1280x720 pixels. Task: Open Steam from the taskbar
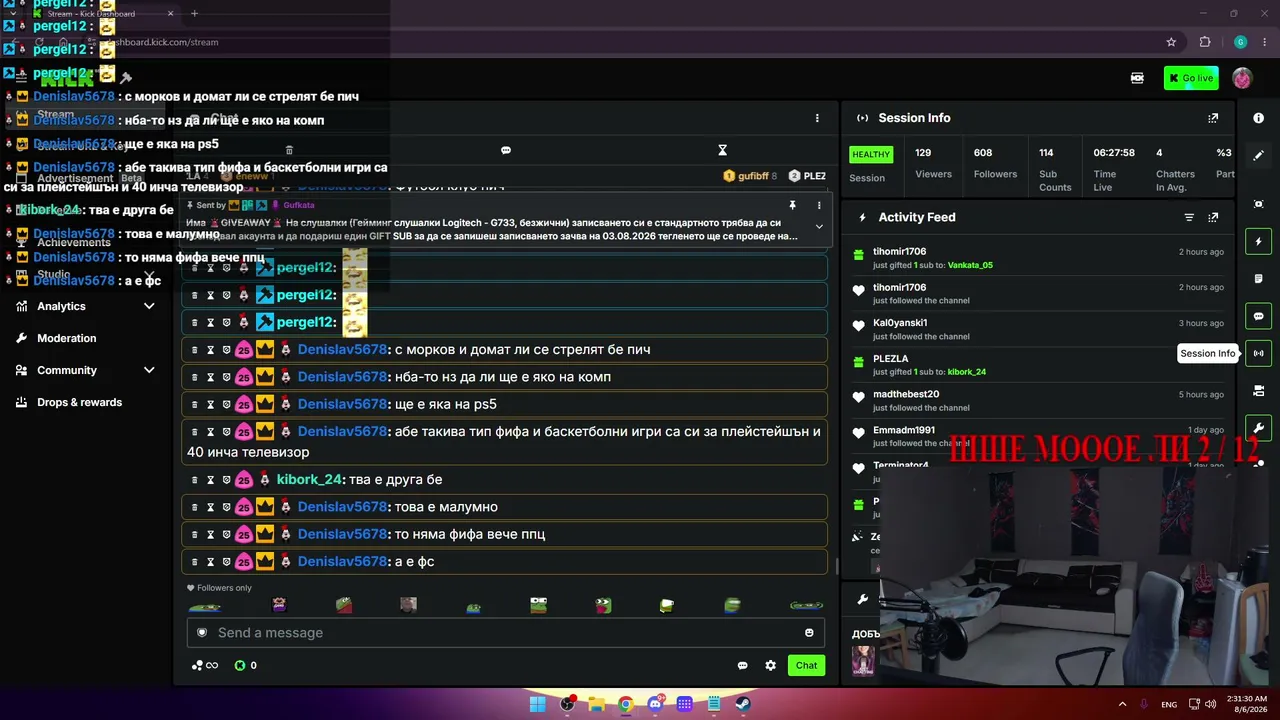(743, 704)
